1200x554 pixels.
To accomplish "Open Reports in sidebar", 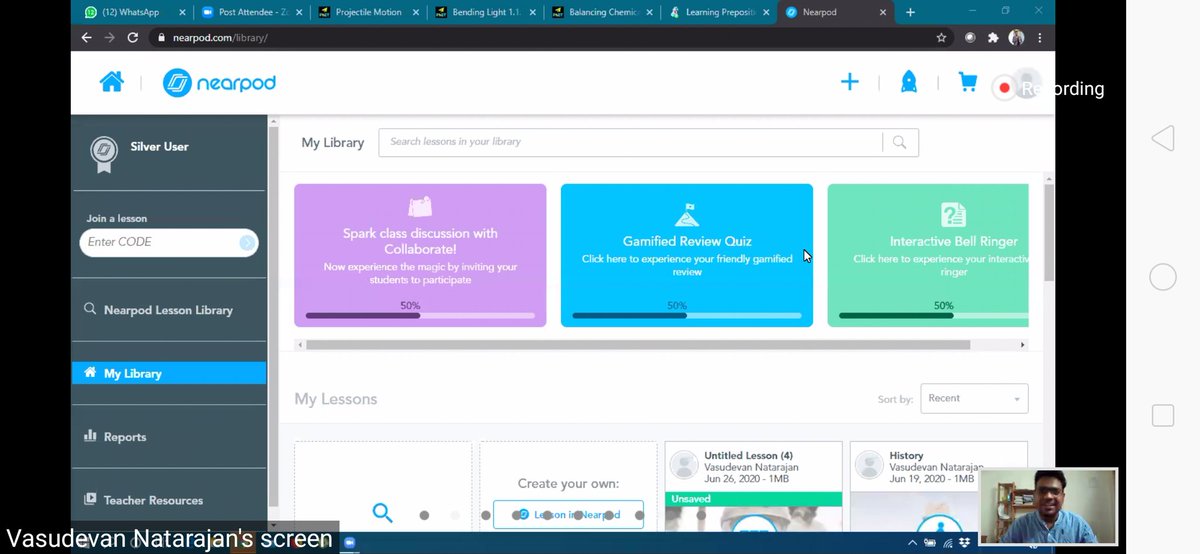I will click(115, 437).
